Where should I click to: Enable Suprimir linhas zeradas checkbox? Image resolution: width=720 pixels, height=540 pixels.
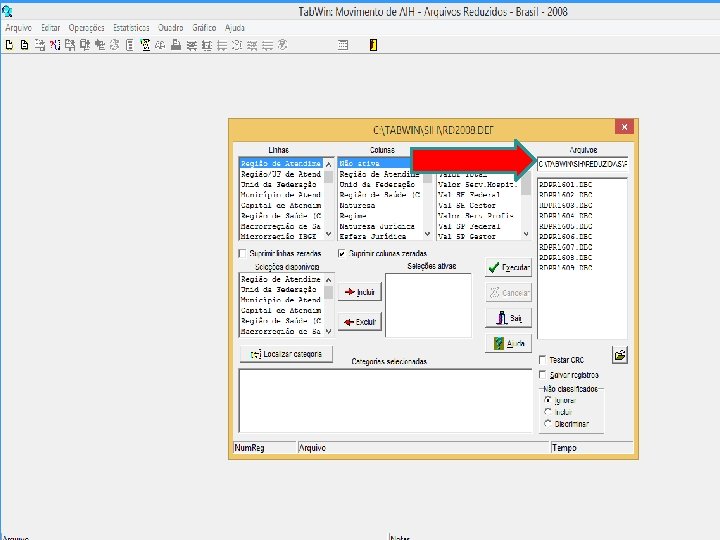[242, 253]
